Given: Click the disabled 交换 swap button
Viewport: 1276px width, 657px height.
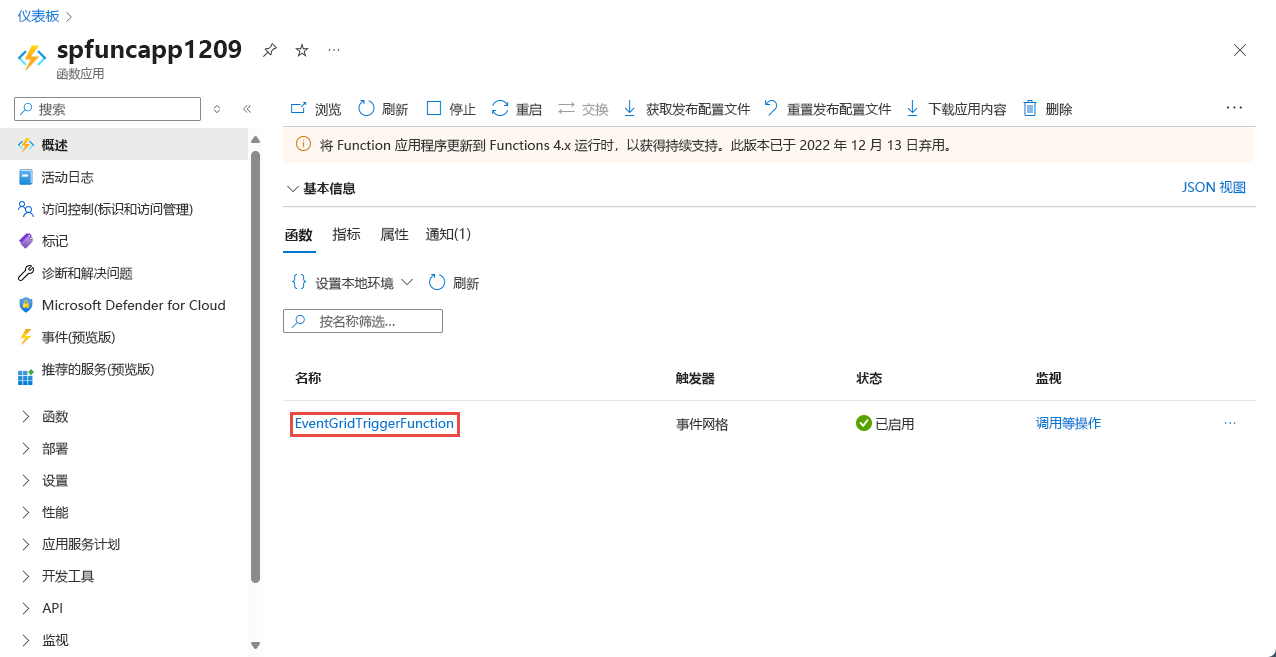Looking at the screenshot, I should click(x=583, y=109).
